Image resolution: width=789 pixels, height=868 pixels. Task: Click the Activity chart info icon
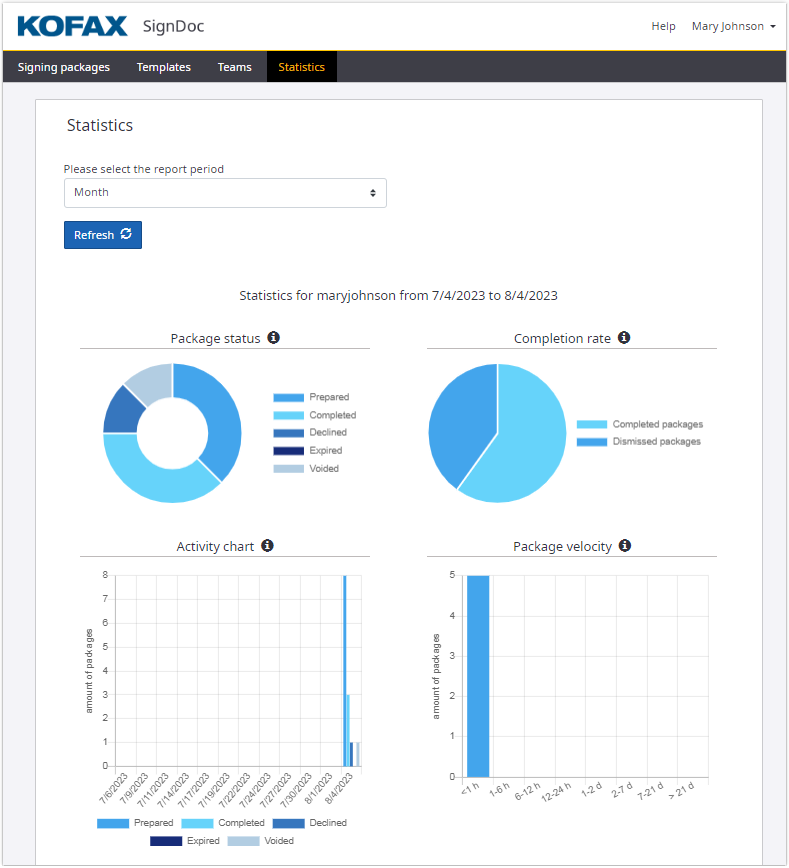coord(267,546)
